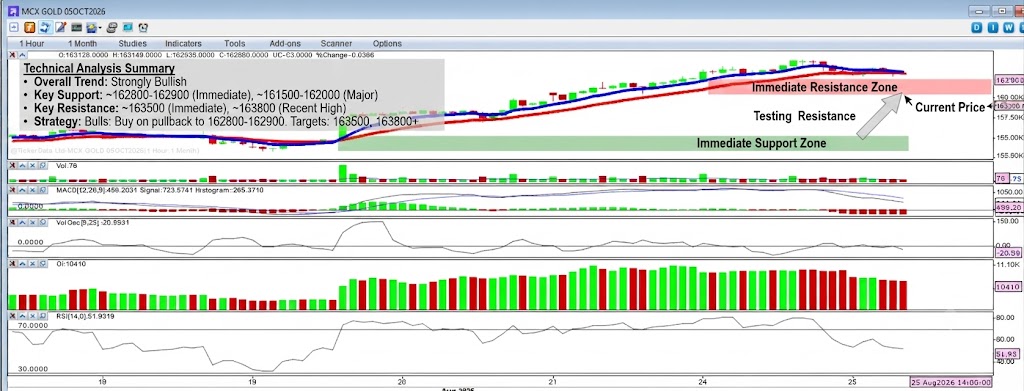
Task: Select the 1 Hour timeframe button
Action: pos(31,44)
